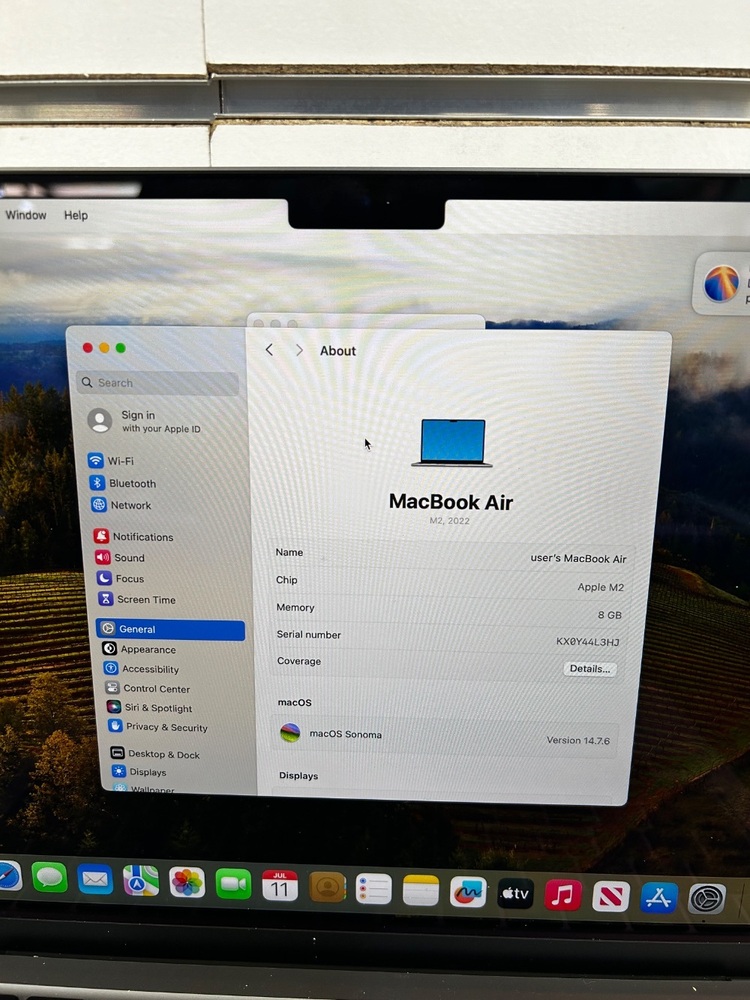This screenshot has height=1000, width=750.
Task: Open Siri & Spotlight settings
Action: click(150, 707)
